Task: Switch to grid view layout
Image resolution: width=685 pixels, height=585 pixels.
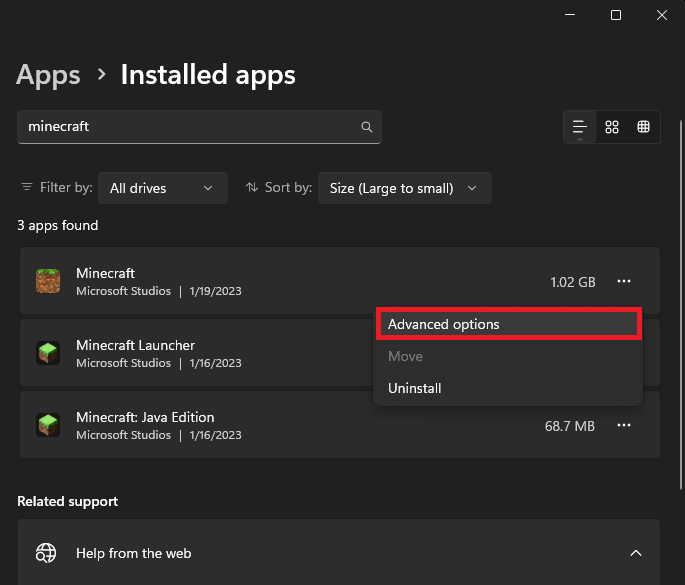Action: click(612, 127)
